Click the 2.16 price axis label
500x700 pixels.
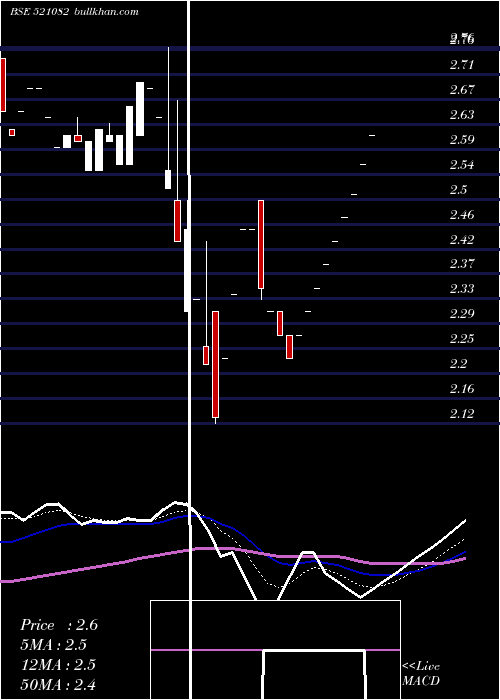click(x=462, y=389)
